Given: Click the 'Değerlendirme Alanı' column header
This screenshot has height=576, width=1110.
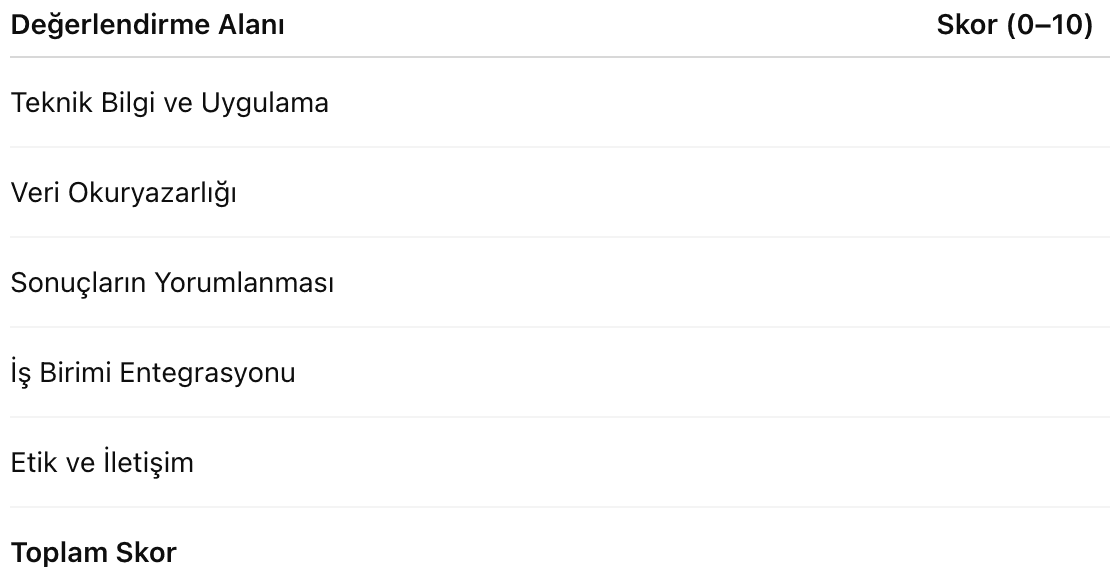Looking at the screenshot, I should tap(147, 27).
